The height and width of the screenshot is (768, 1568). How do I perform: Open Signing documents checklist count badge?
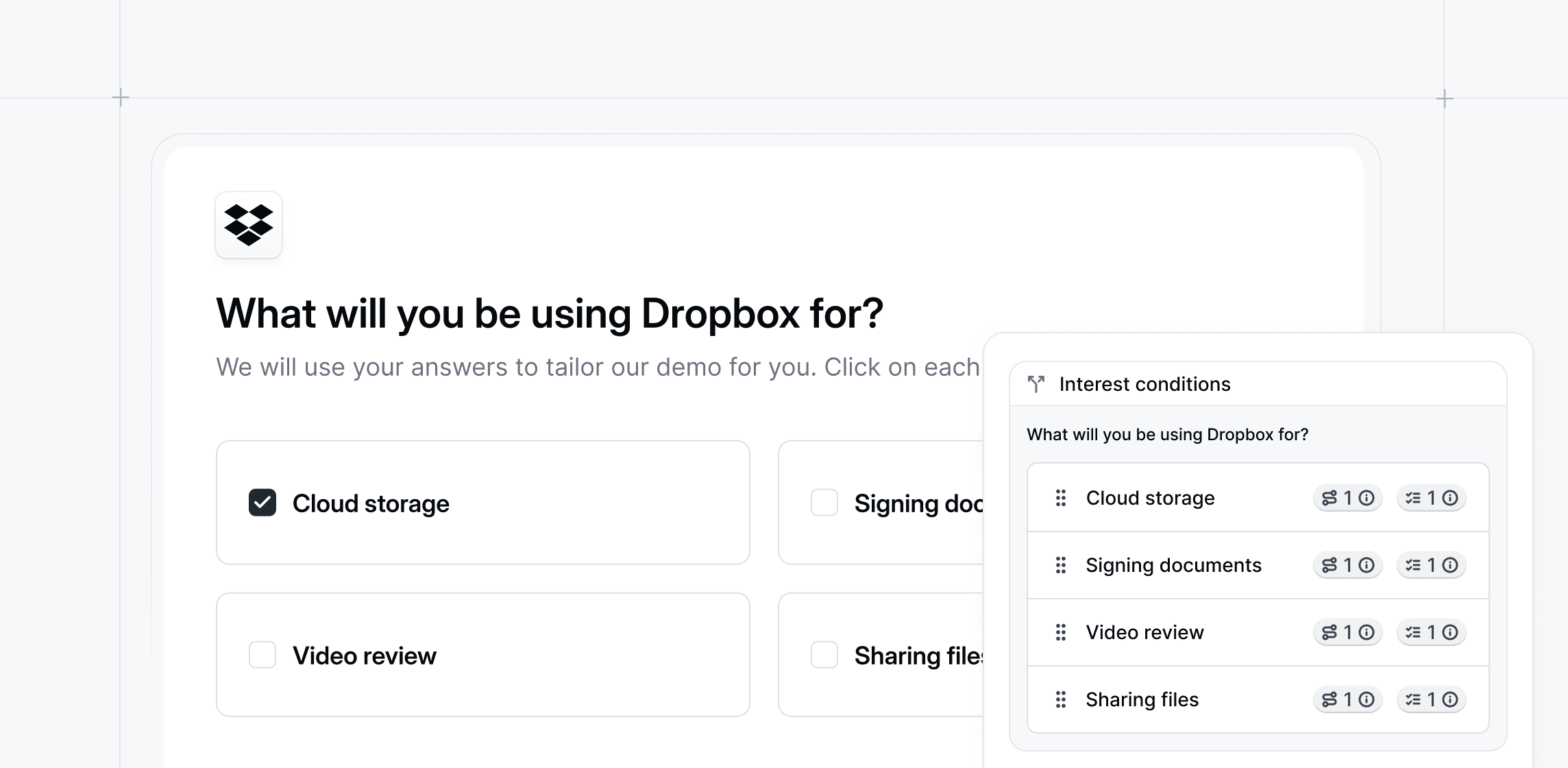tap(1432, 565)
